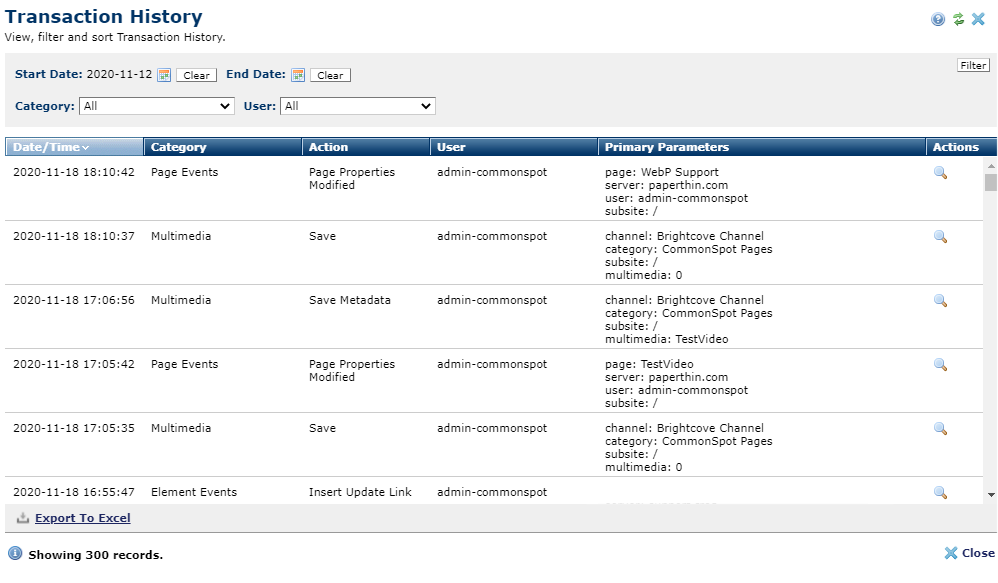Viewport: 998px width, 583px height.
Task: Sort by the Category column header
Action: [x=223, y=147]
